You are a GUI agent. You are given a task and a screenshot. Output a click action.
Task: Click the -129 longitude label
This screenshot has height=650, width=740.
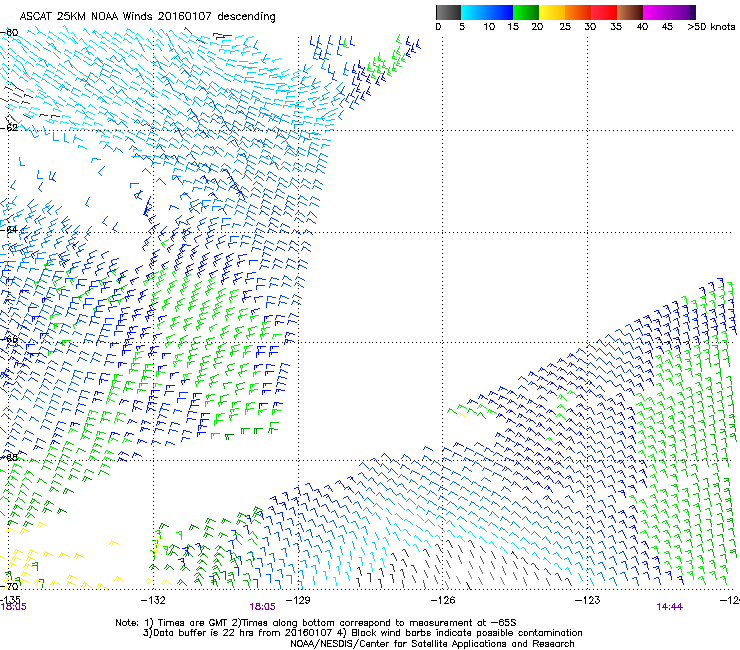coord(298,600)
